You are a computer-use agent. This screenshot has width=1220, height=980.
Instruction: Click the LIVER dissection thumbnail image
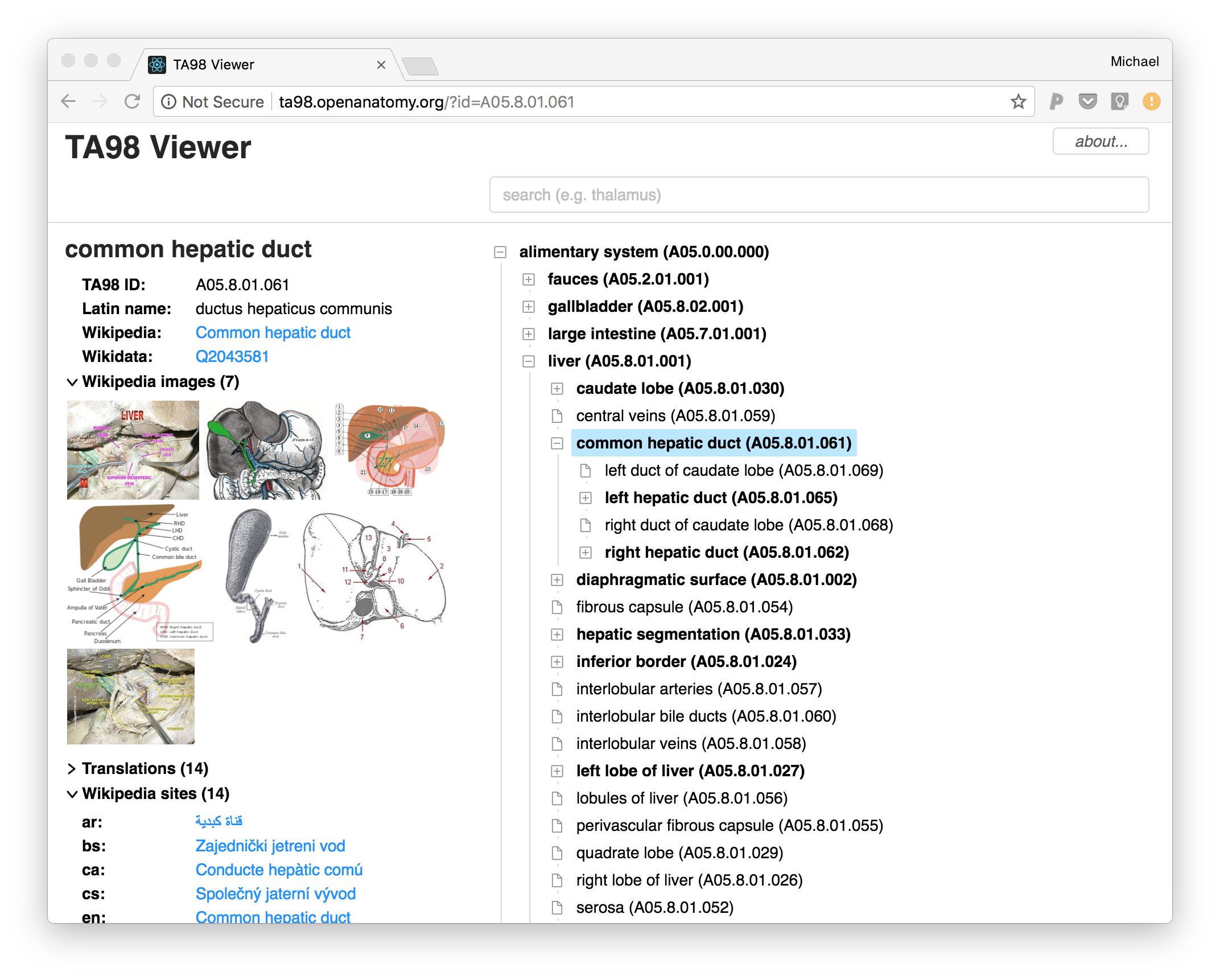(133, 450)
